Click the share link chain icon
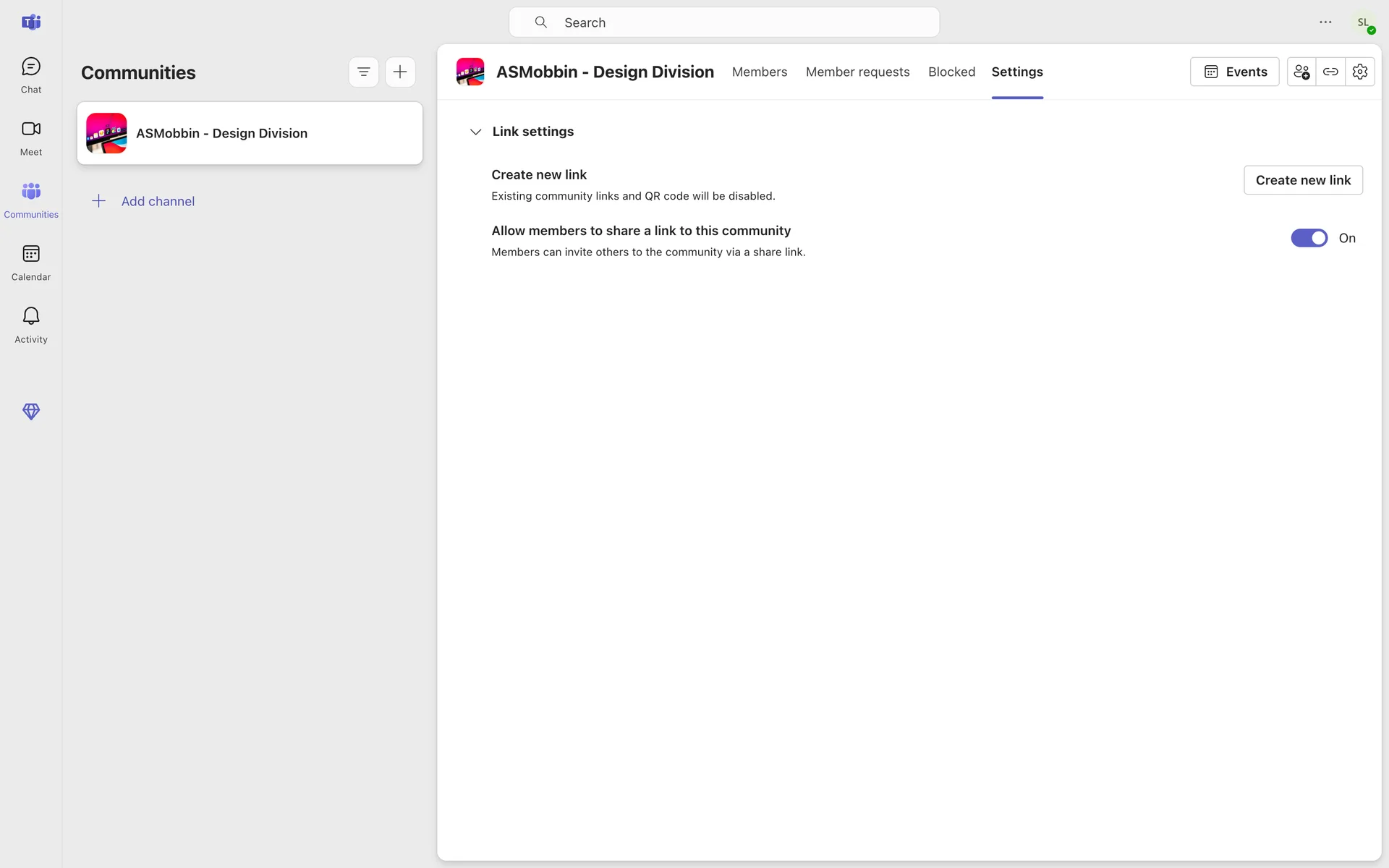This screenshot has width=1389, height=868. point(1330,72)
